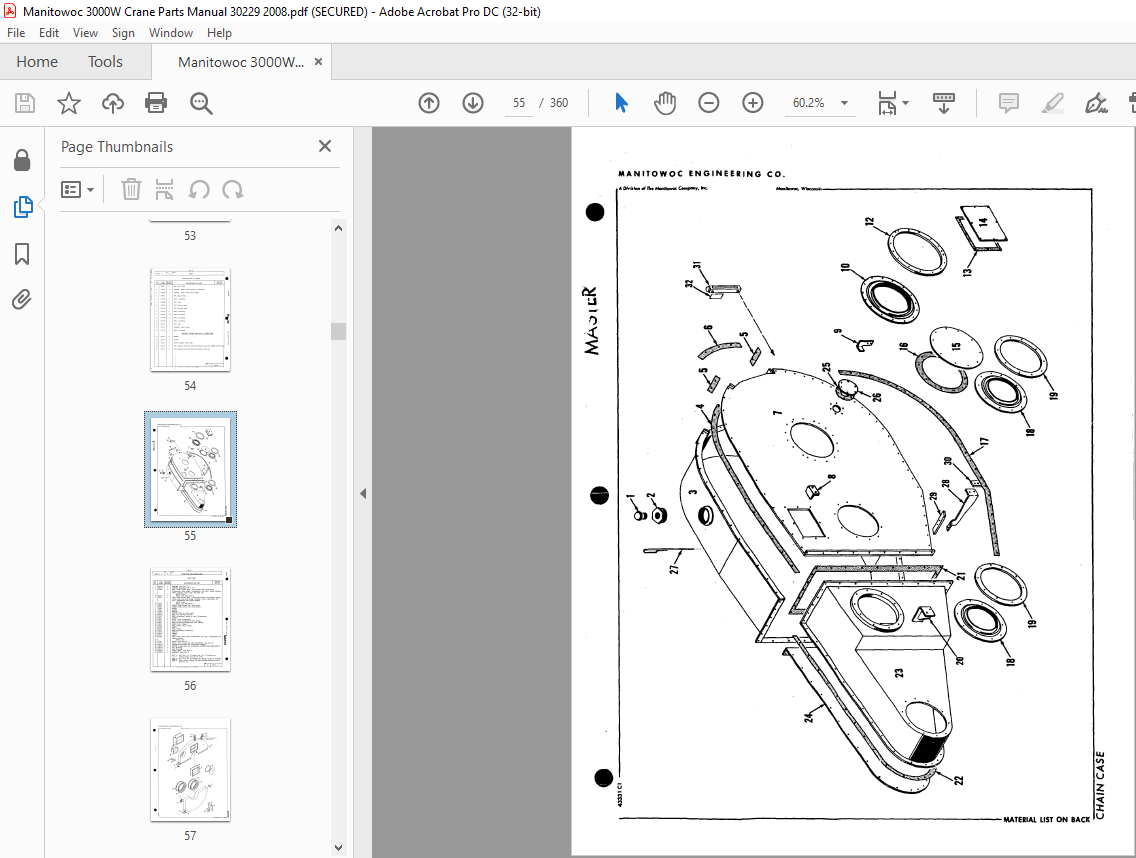Expand fit page options arrow

906,103
